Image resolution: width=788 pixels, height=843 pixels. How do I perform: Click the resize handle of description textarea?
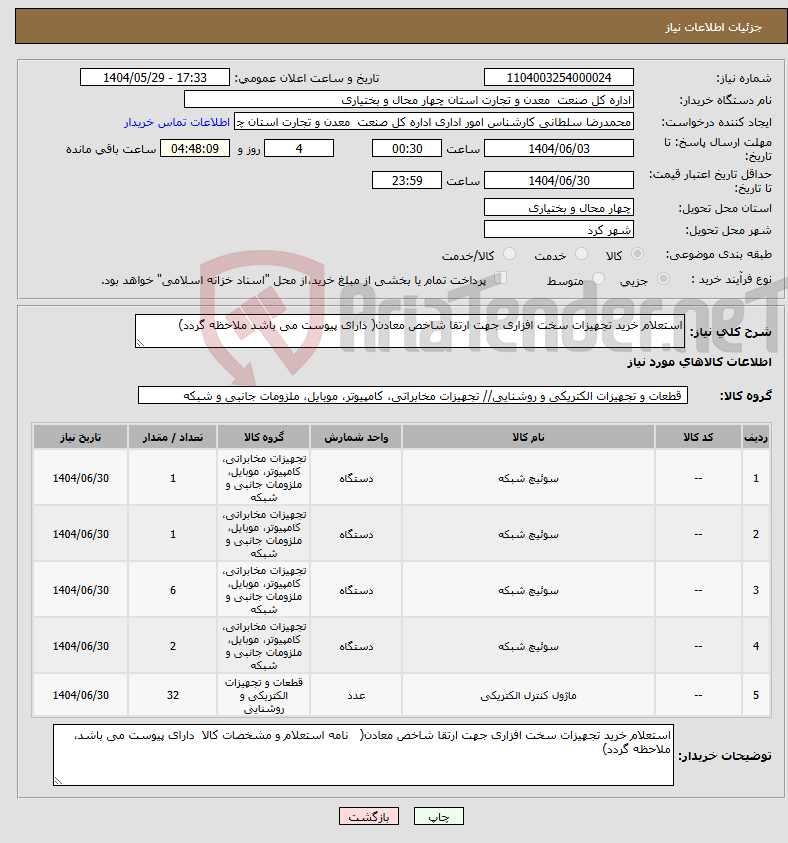[x=140, y=343]
